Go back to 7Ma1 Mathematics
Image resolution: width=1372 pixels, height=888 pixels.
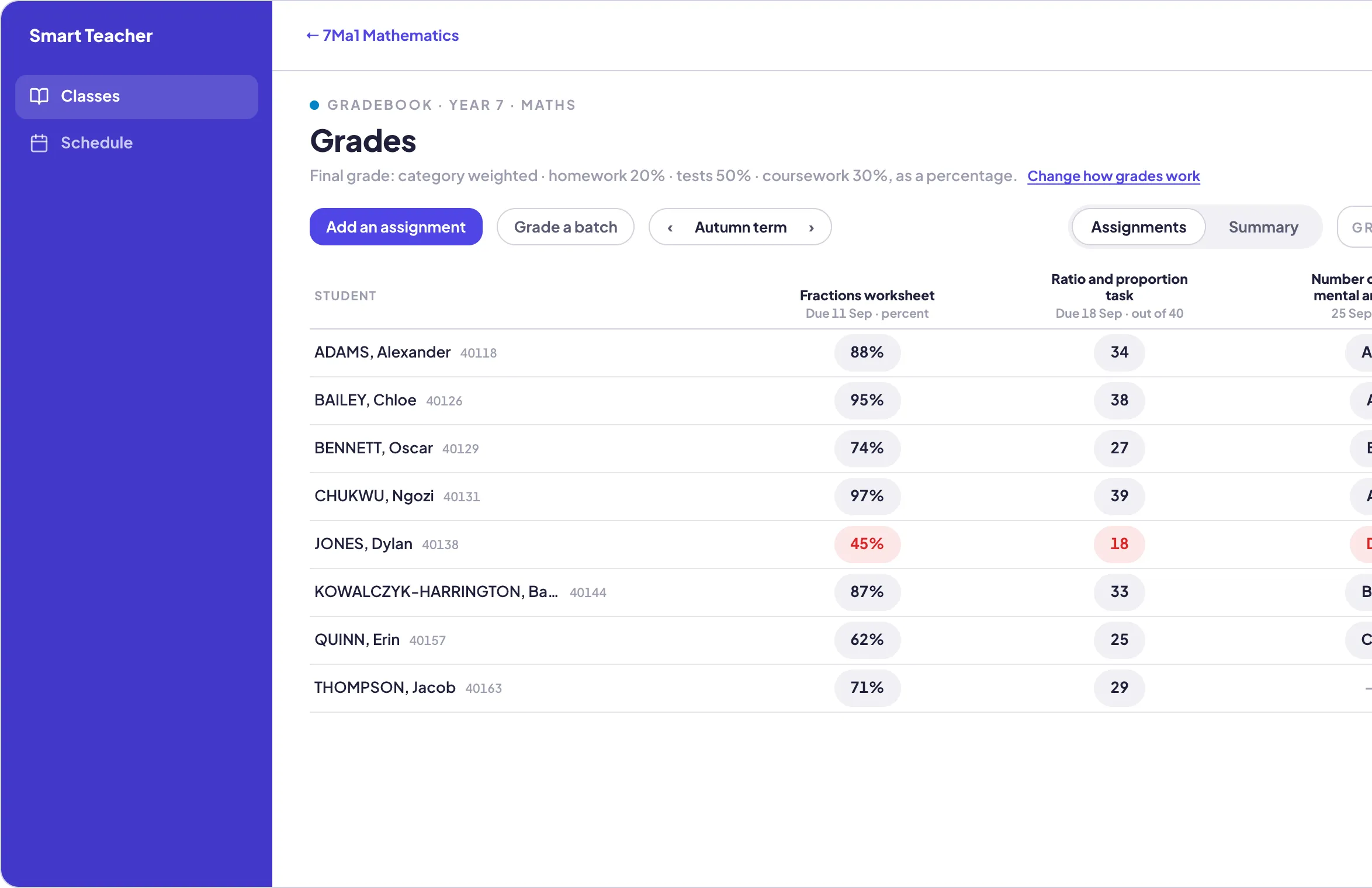(x=383, y=36)
